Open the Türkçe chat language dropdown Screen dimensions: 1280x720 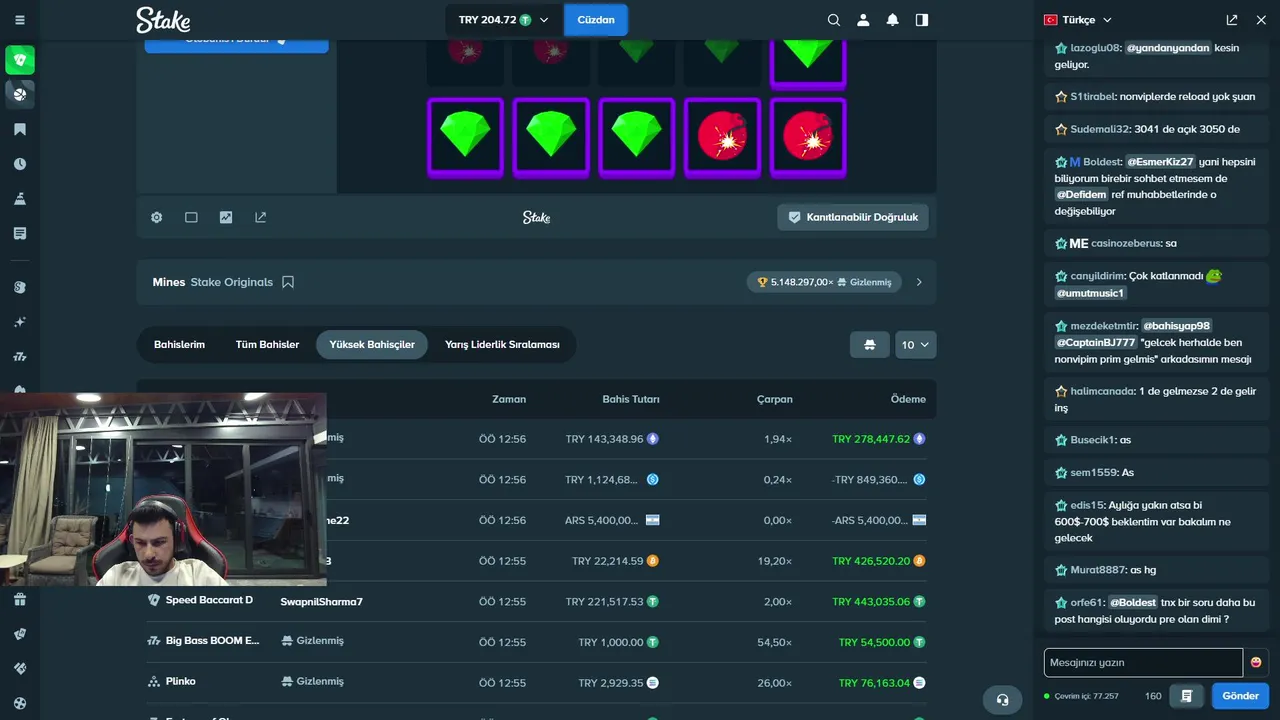1078,20
